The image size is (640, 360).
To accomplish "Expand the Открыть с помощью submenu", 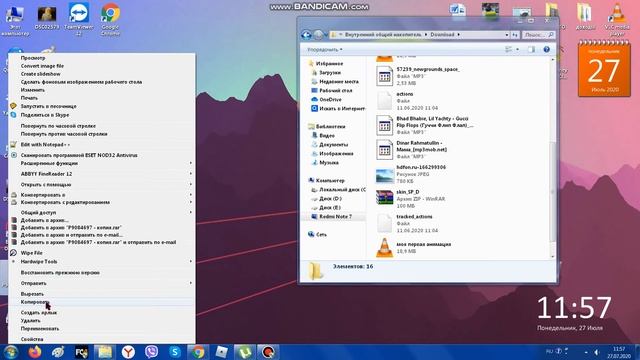I will click(101, 184).
